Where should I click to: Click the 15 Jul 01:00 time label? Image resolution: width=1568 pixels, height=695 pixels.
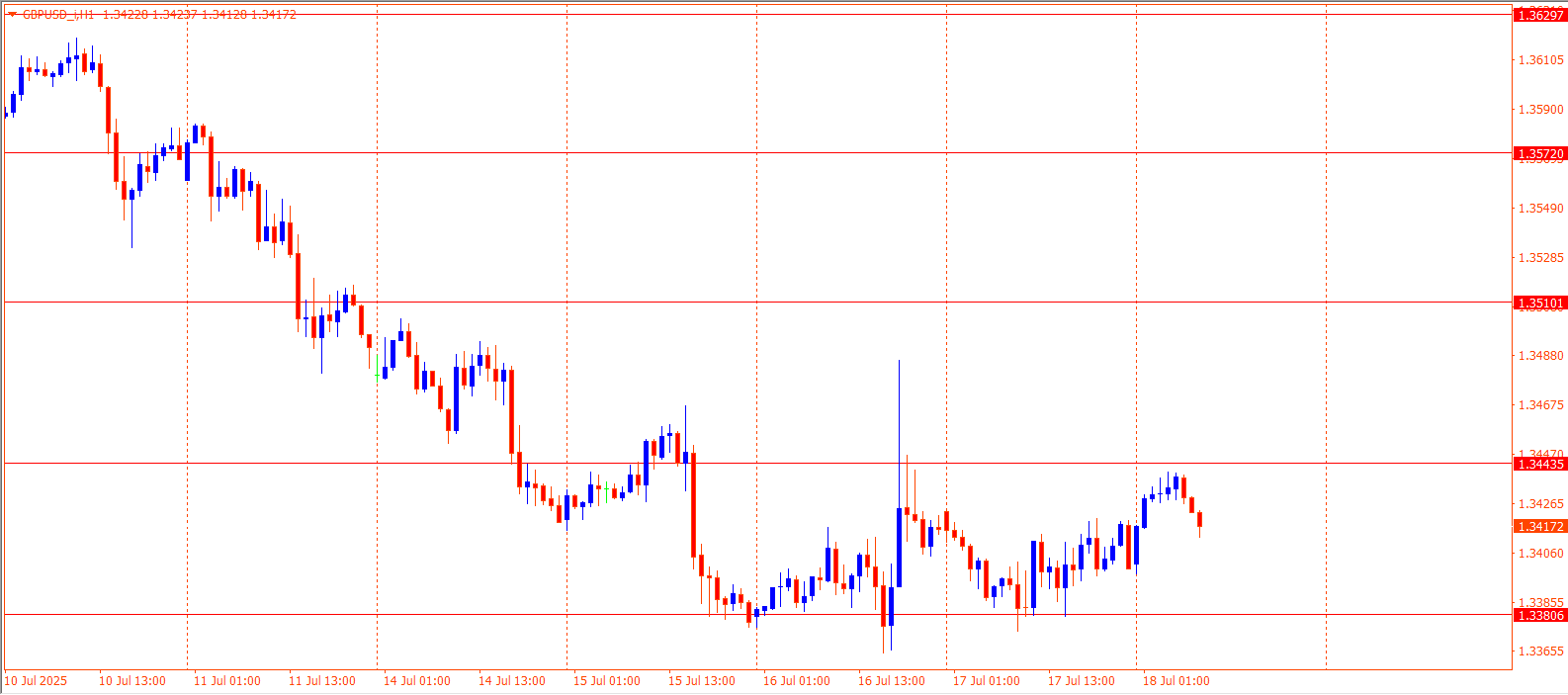[607, 681]
